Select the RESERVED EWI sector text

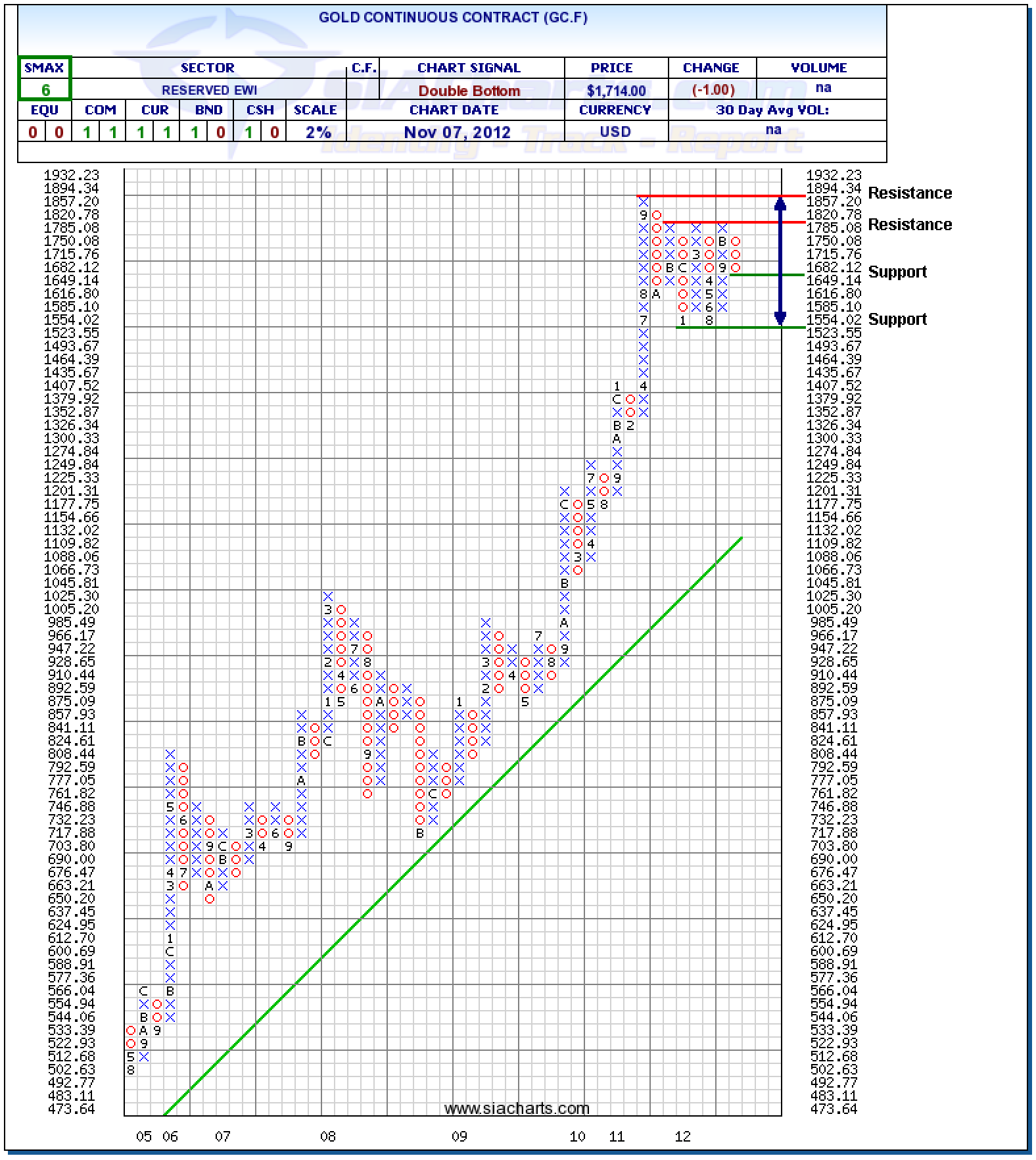coord(209,90)
